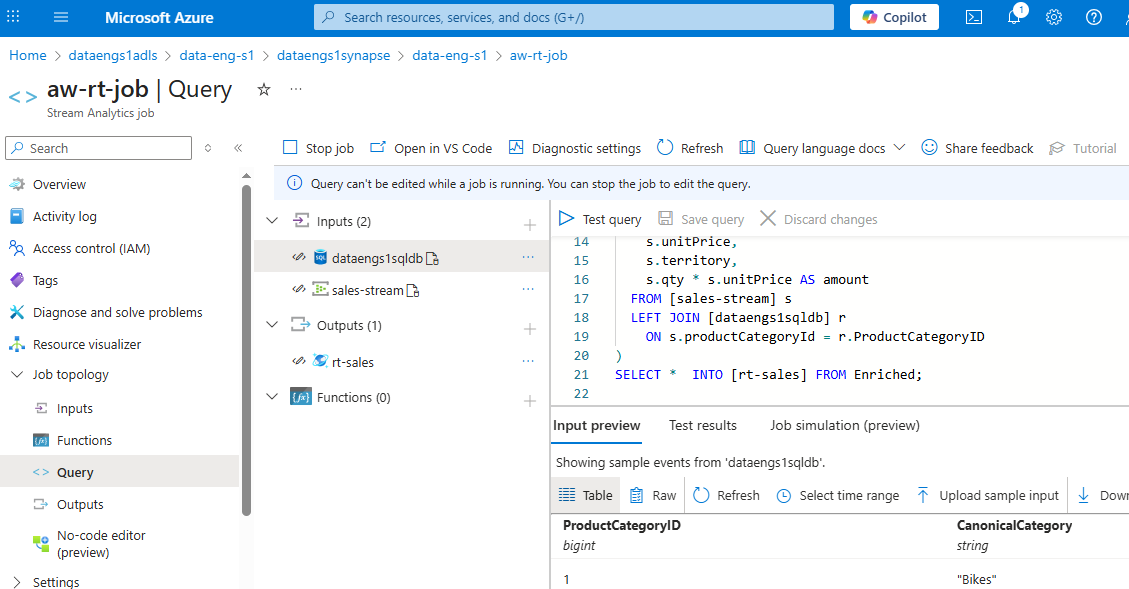Viewport: 1129px width, 589px height.
Task: Favorite the aw-rt-job page with the star
Action: point(264,89)
